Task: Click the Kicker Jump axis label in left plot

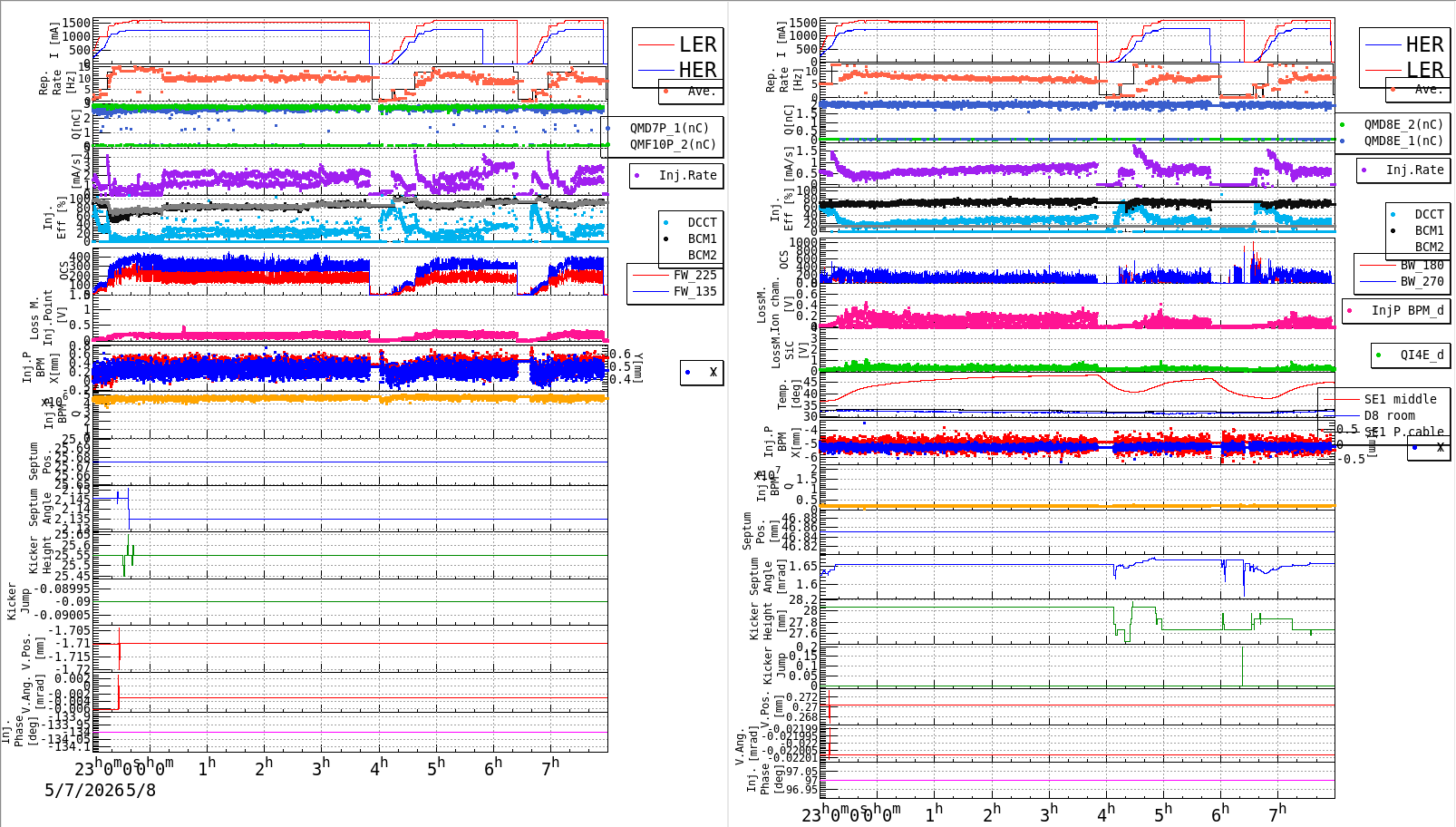Action: click(18, 600)
